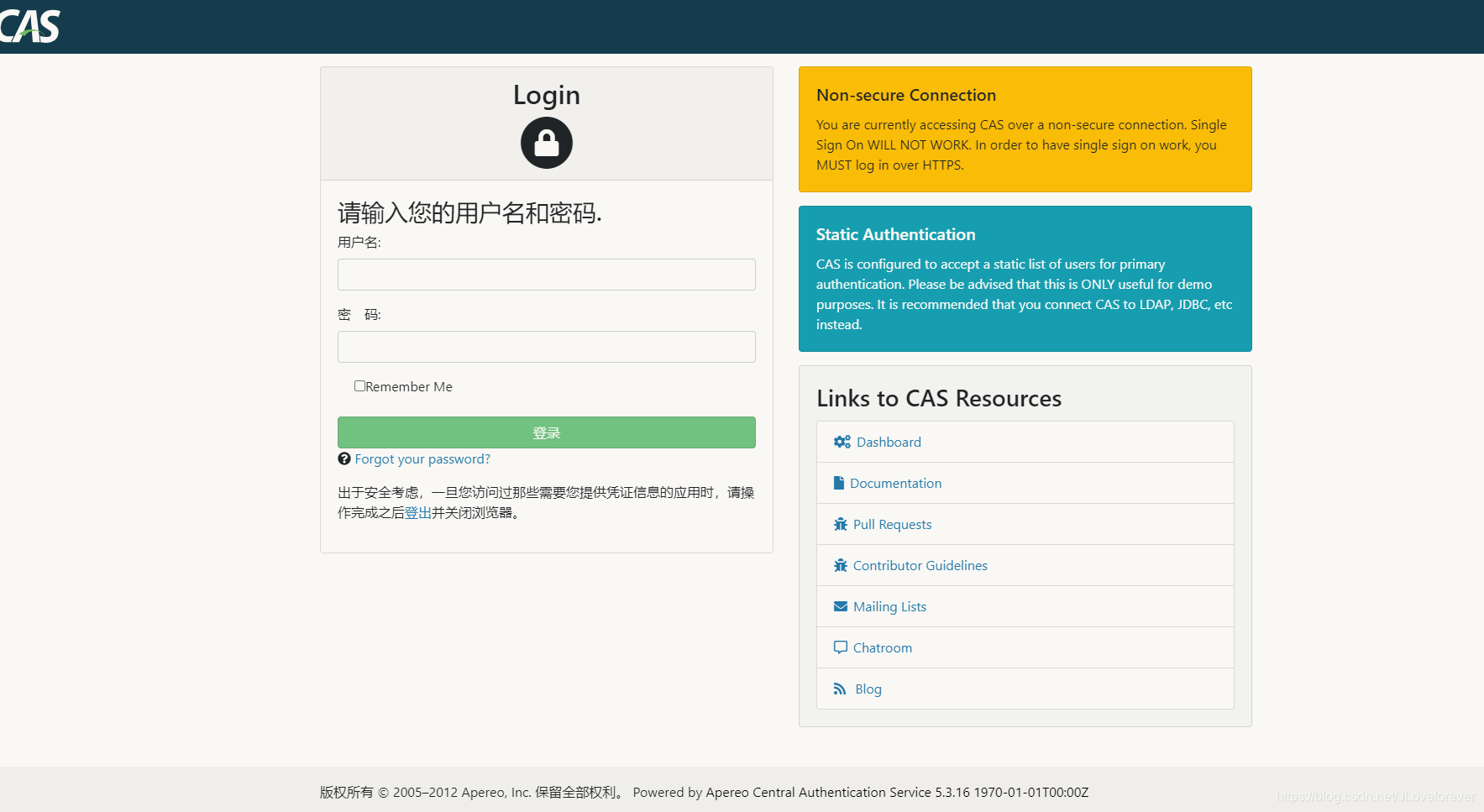Click the 请输入您的用户名和密码 prompt text
Viewport: 1484px width, 812px height.
[x=470, y=213]
